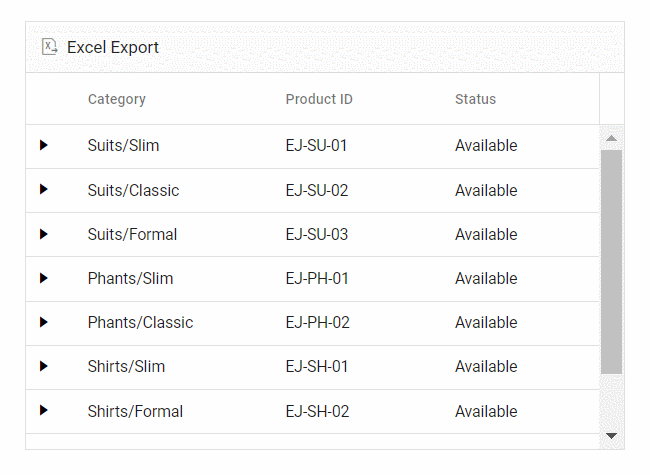Expand the Shirts/Slim row

pyautogui.click(x=43, y=366)
